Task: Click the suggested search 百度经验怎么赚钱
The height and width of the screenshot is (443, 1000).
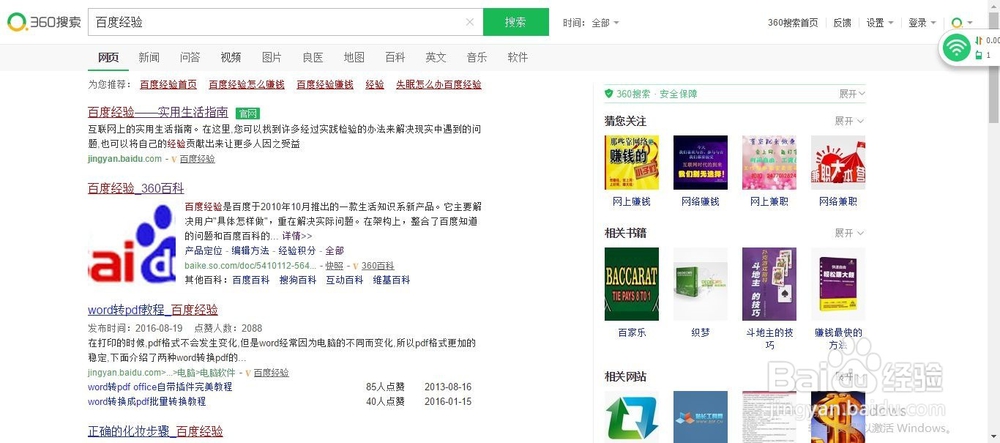Action: click(247, 84)
